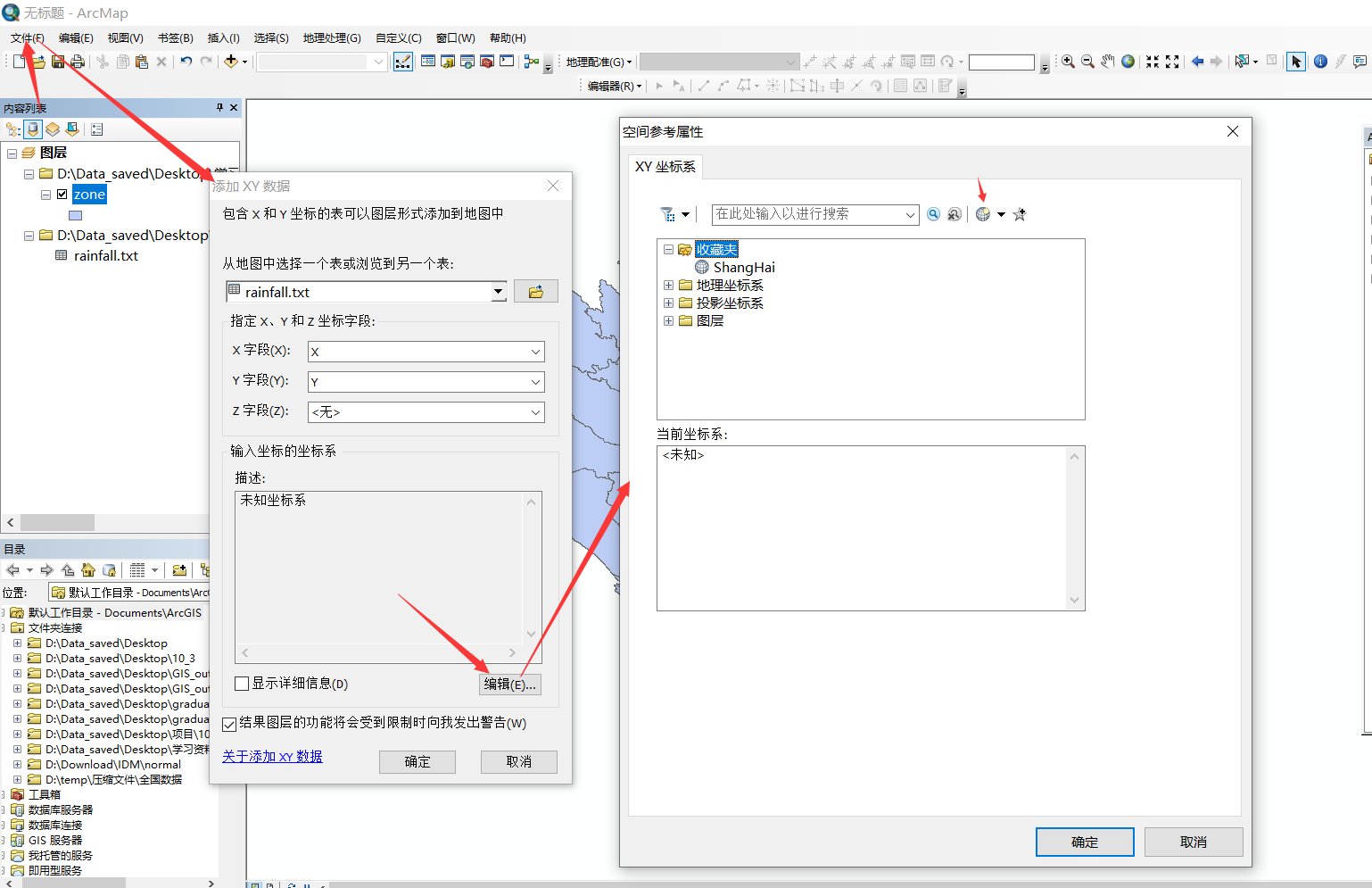The image size is (1372, 888).
Task: Click the browse folder icon beside rainfall.txt
Action: (535, 291)
